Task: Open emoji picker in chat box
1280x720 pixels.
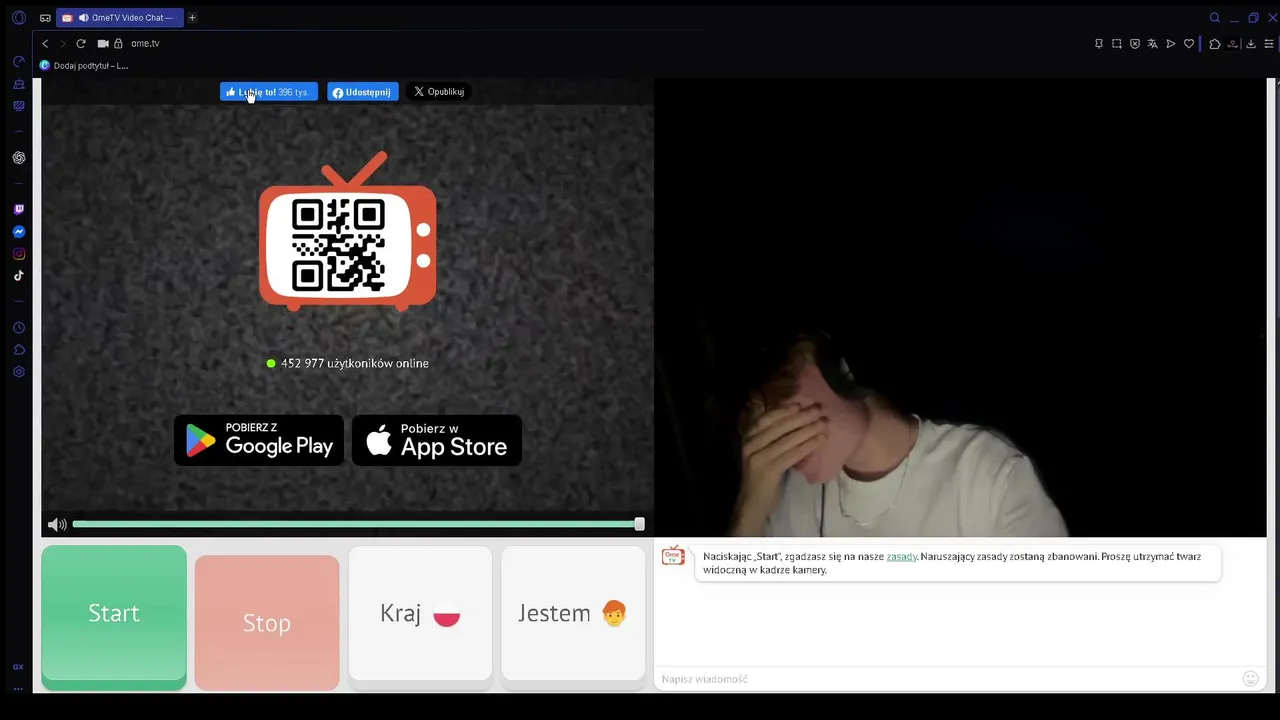Action: pos(1250,679)
